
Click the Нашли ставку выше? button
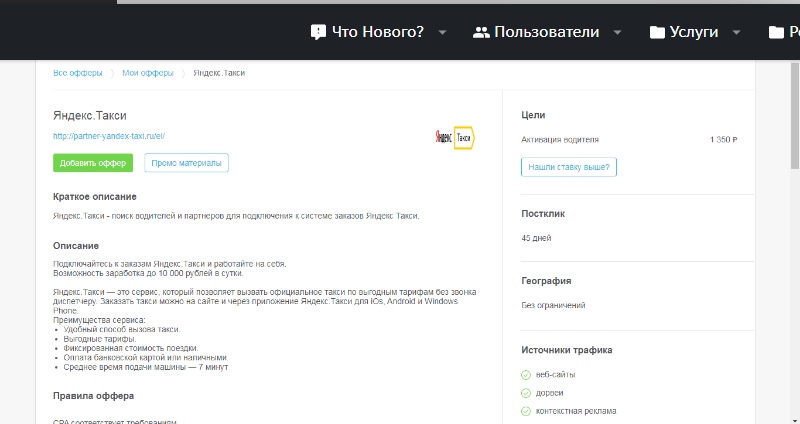pos(569,167)
